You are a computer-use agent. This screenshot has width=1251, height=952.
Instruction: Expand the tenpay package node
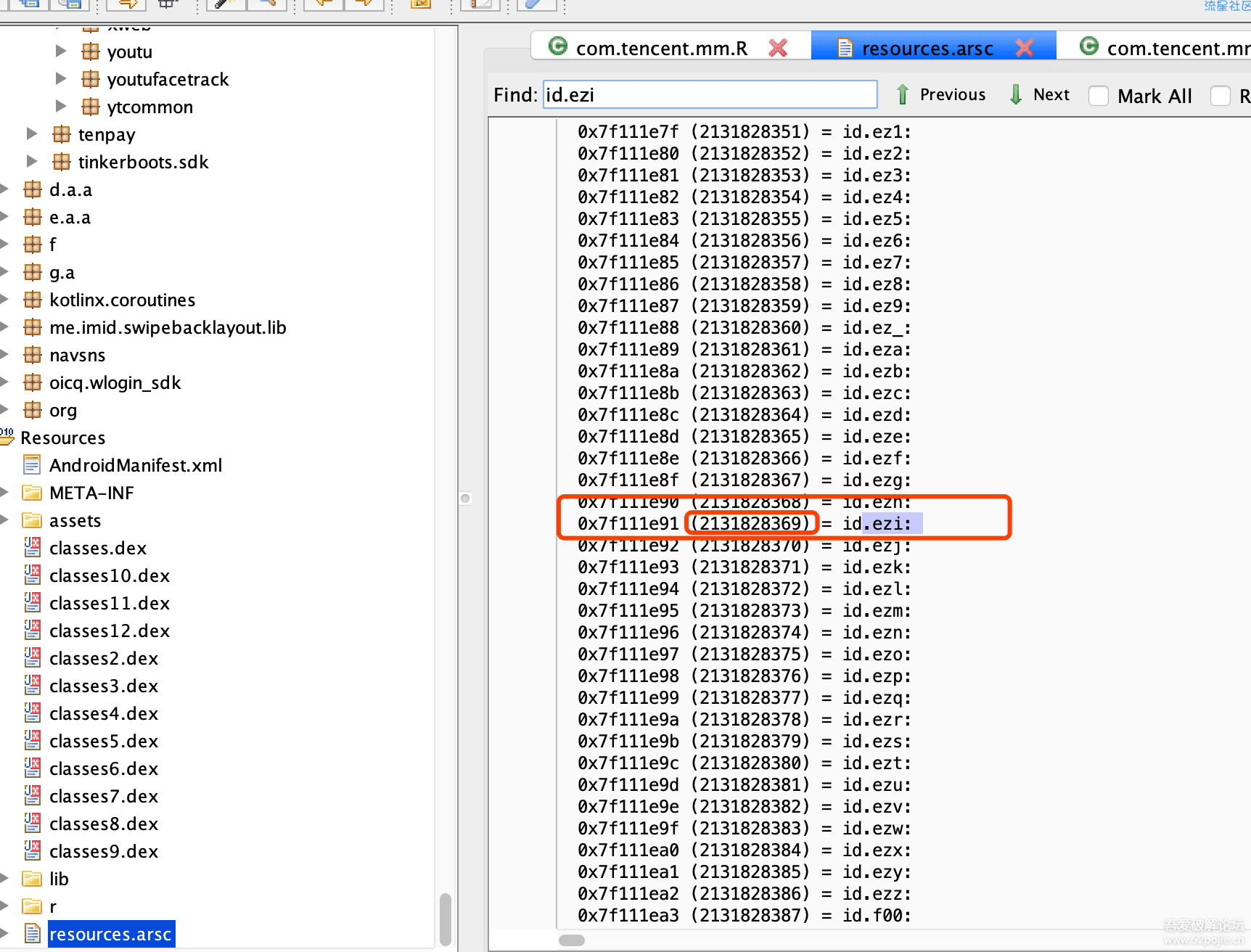point(32,134)
